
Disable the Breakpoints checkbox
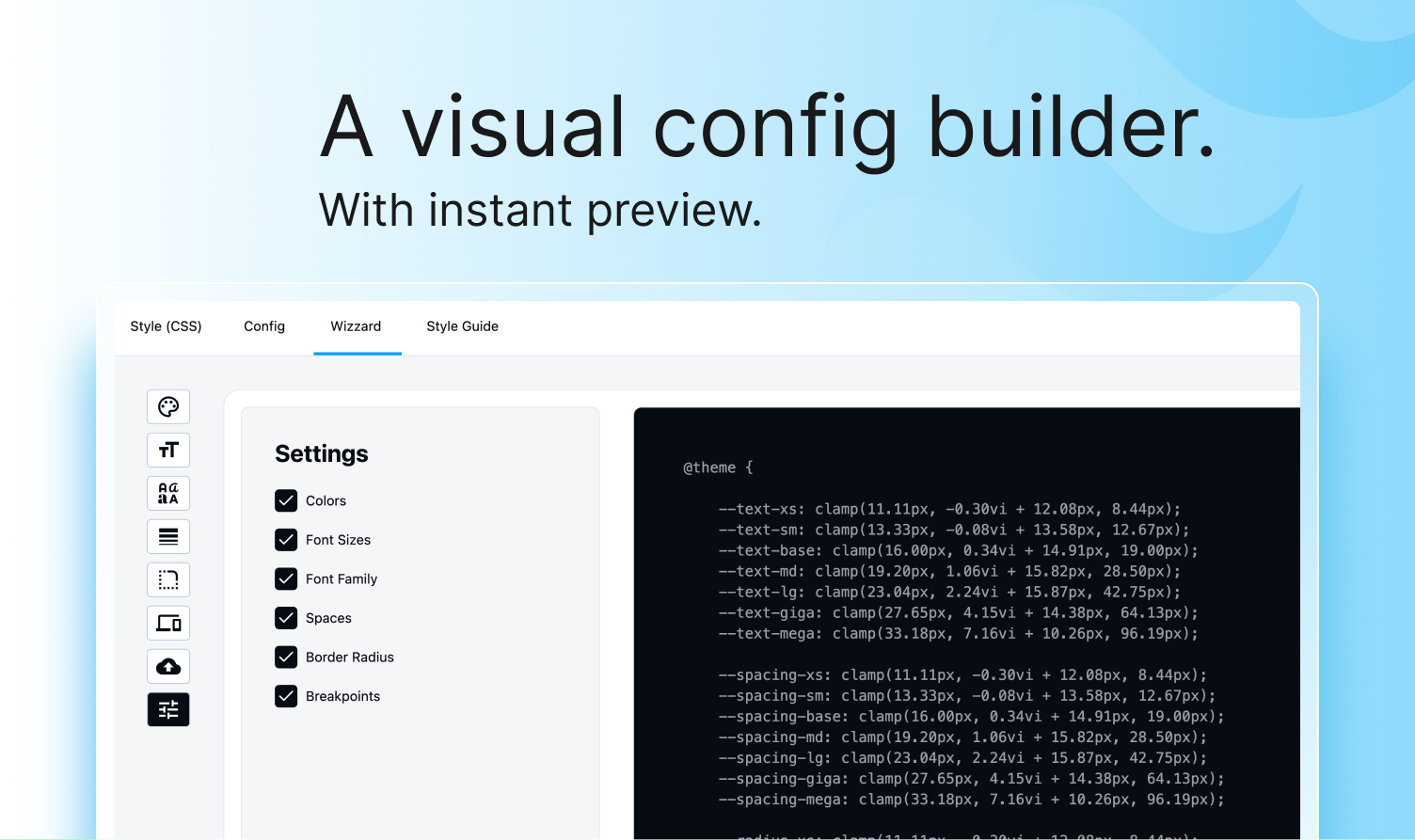pos(286,696)
